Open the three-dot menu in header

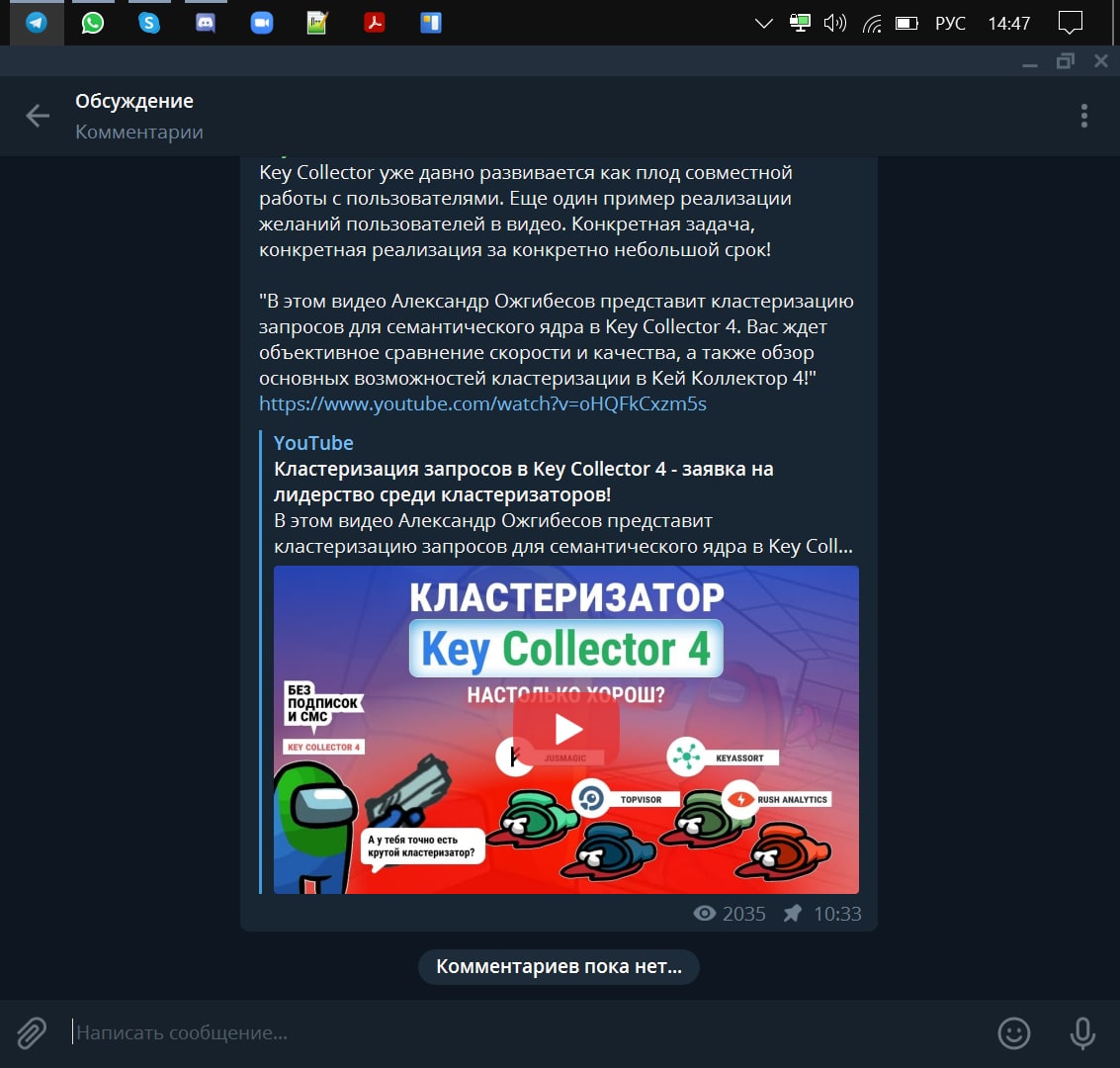click(x=1083, y=116)
